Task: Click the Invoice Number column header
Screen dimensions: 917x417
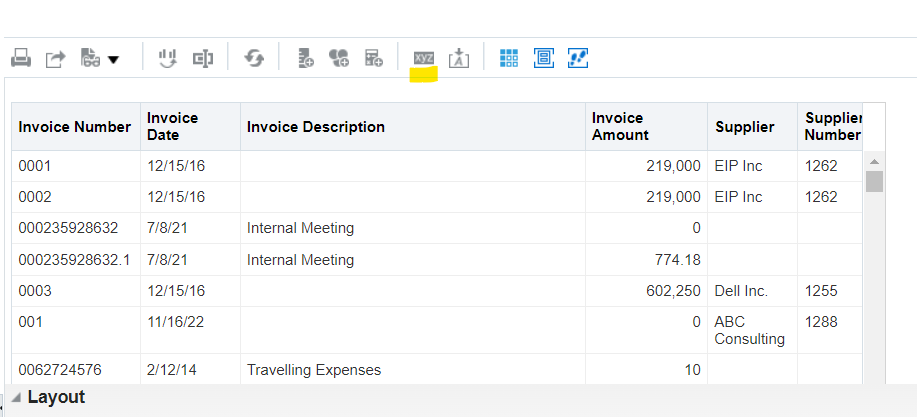Action: tap(75, 127)
